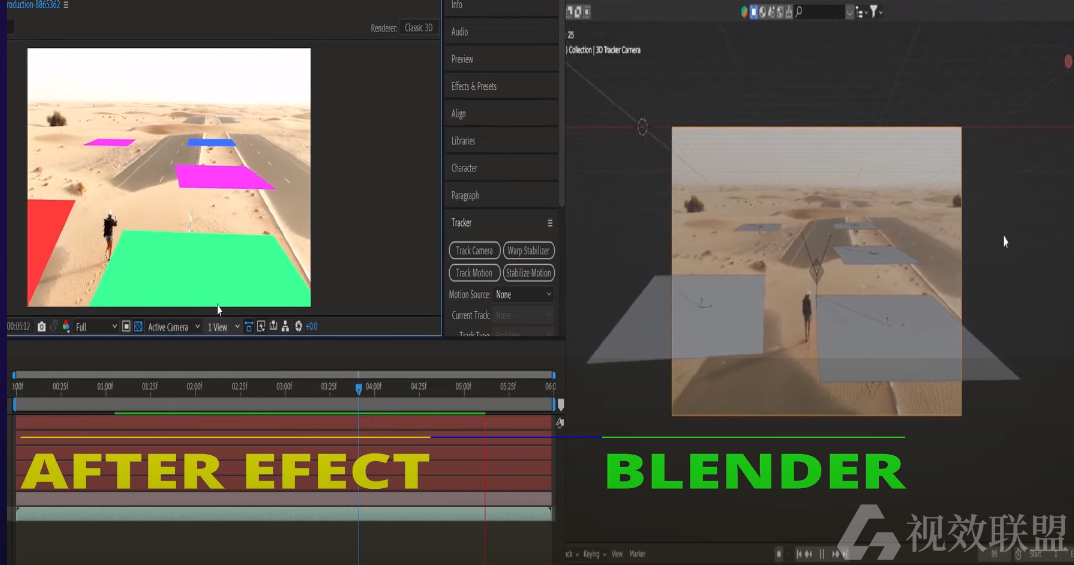This screenshot has width=1074, height=565.
Task: Jump to next keyframe in Blender
Action: point(835,554)
